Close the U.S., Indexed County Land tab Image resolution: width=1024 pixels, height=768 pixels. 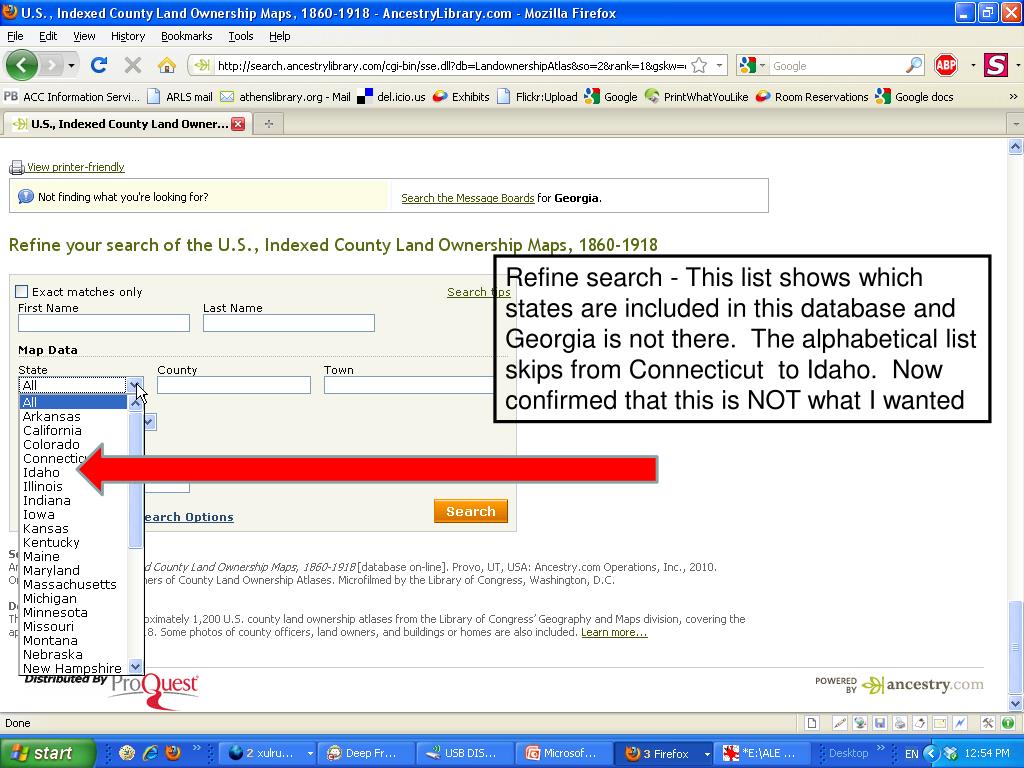[238, 124]
